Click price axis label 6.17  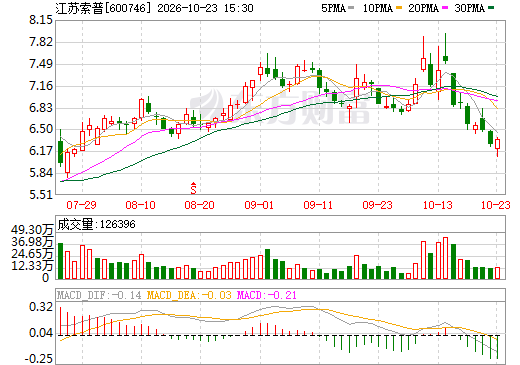coord(41,151)
